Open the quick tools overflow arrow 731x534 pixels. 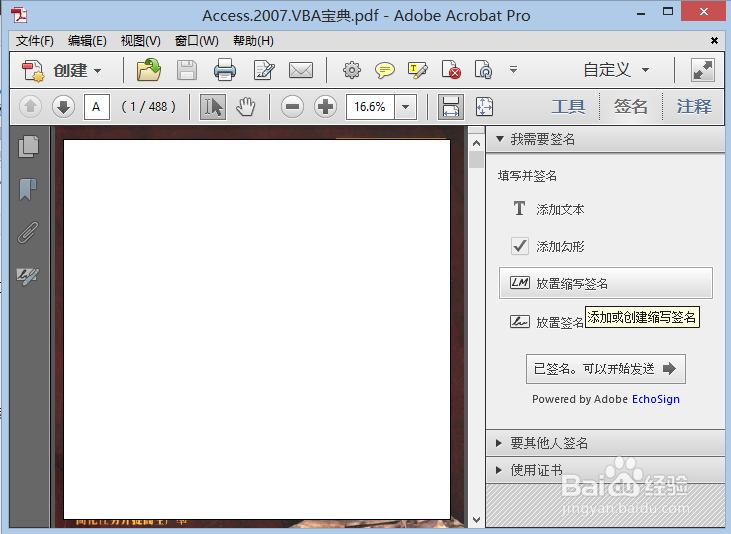click(x=513, y=69)
